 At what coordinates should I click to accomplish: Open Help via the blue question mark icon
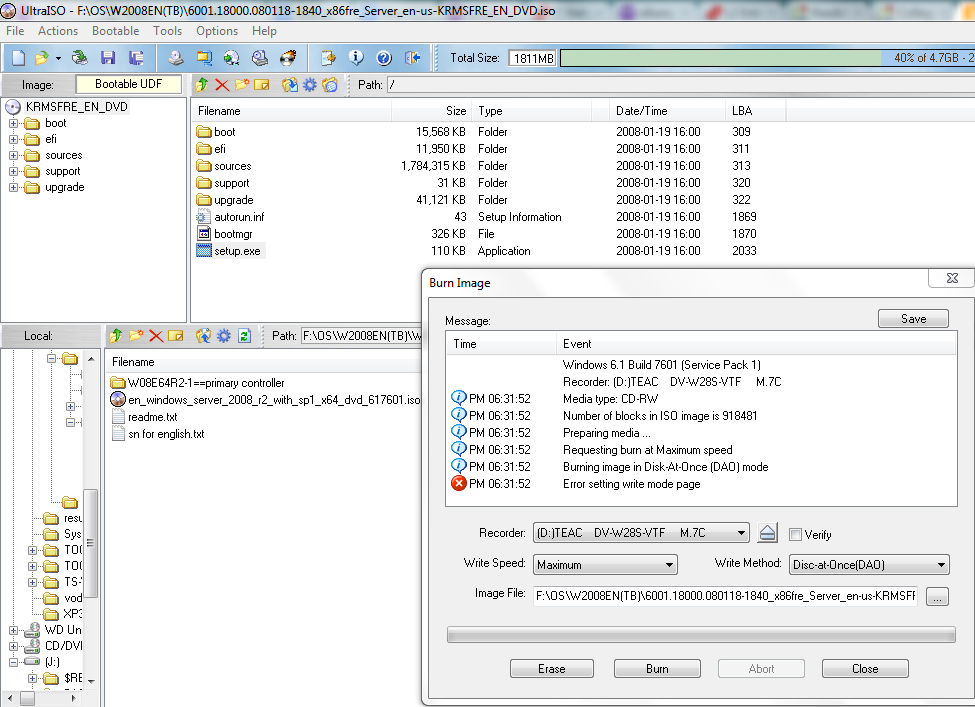[384, 58]
